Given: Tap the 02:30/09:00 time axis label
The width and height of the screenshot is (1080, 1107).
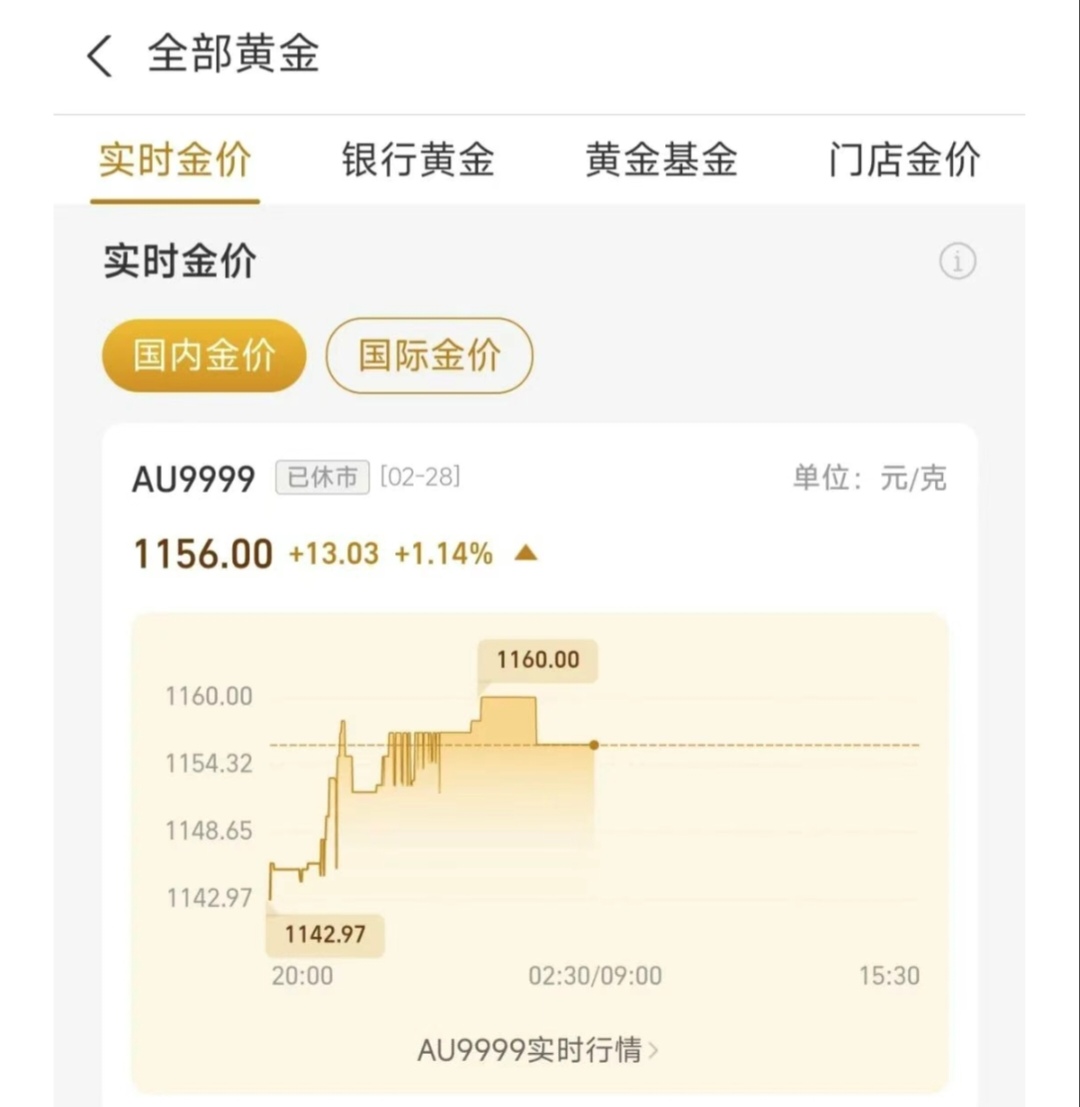Looking at the screenshot, I should click(x=595, y=976).
